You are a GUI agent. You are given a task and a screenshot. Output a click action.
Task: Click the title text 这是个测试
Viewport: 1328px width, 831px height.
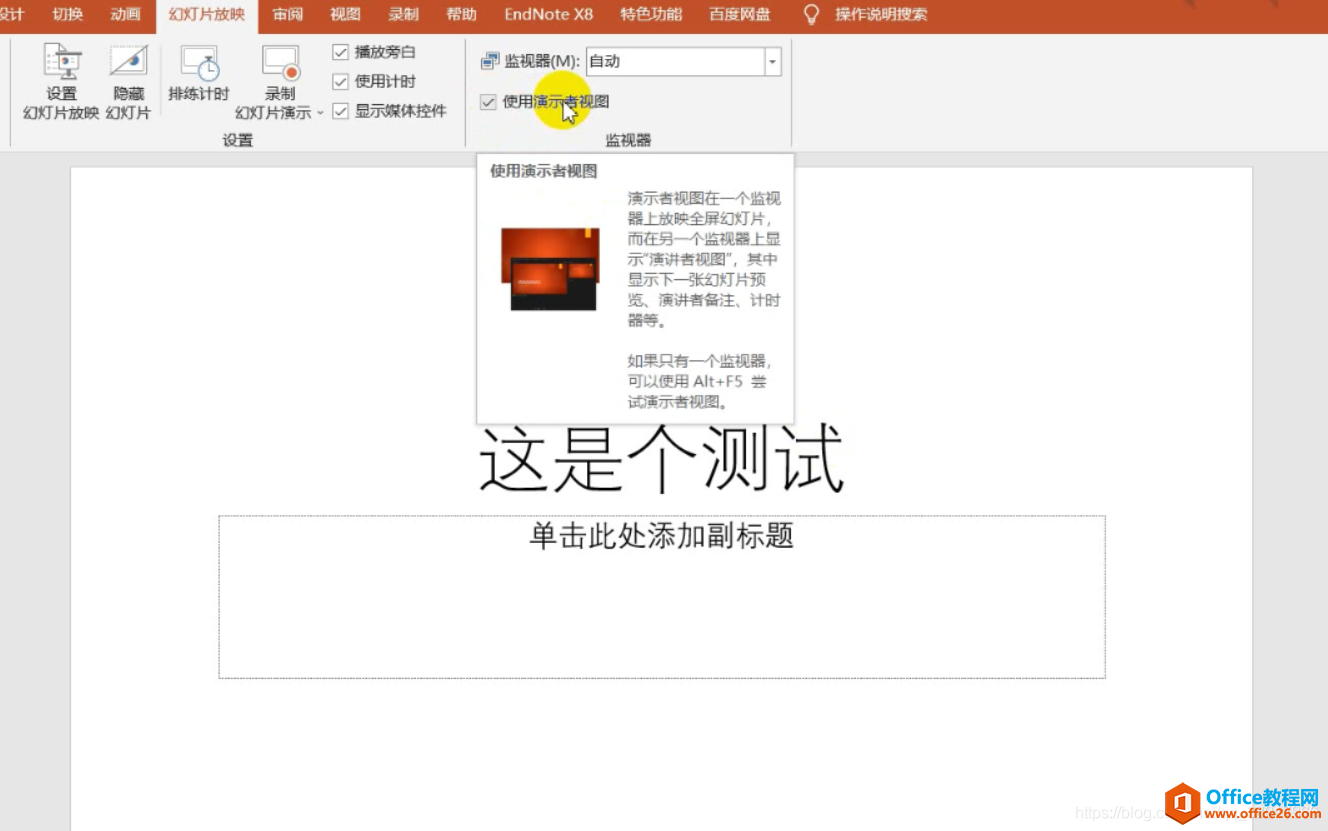click(660, 458)
